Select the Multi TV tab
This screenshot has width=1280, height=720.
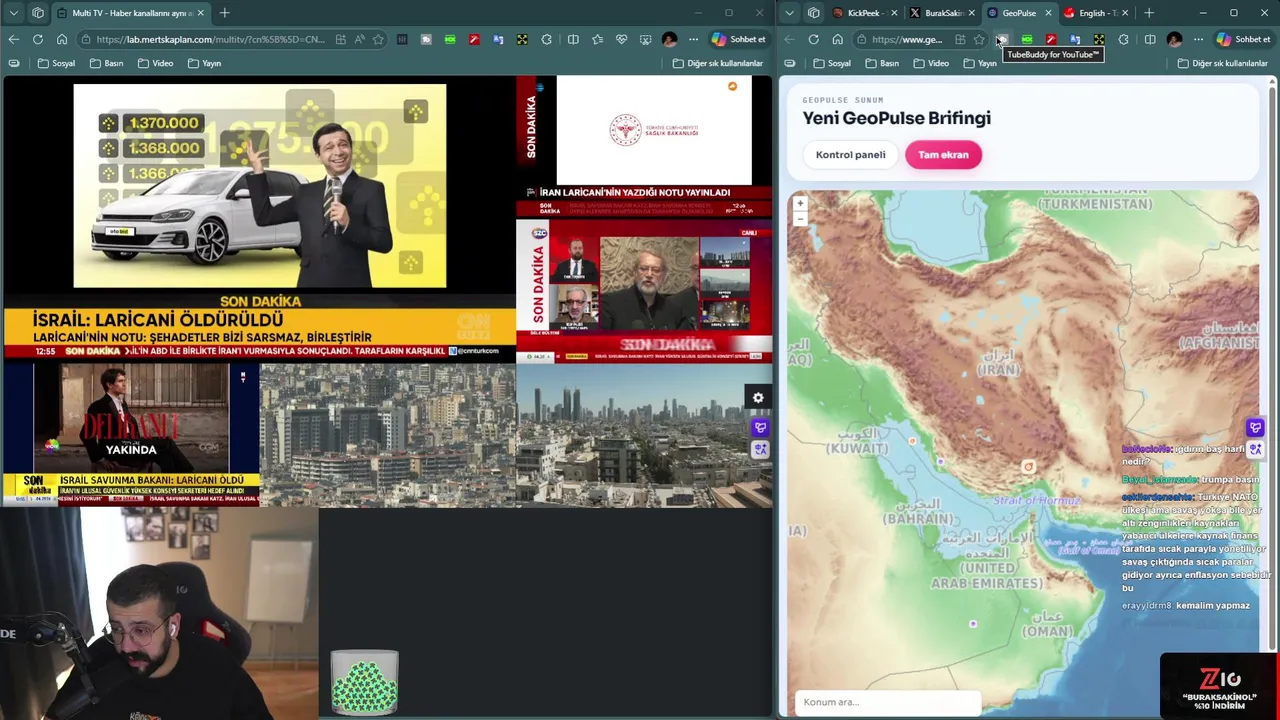click(130, 13)
